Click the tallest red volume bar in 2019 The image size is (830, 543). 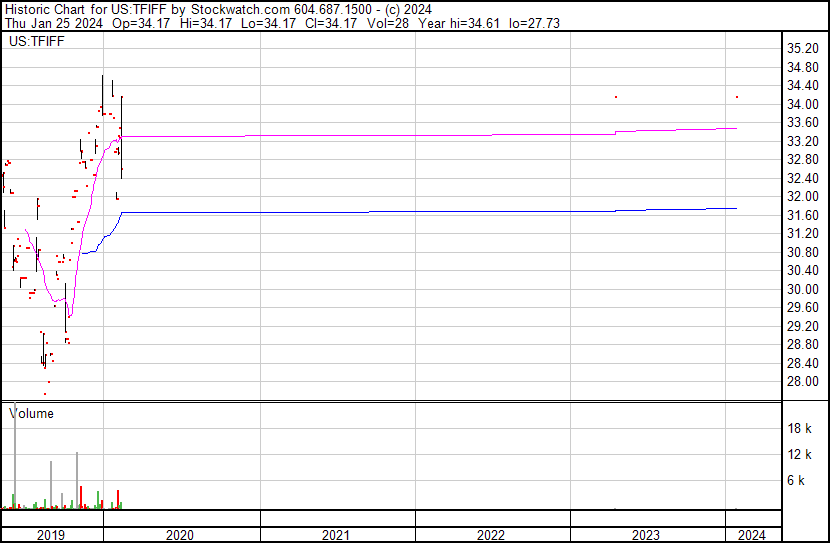[81, 497]
